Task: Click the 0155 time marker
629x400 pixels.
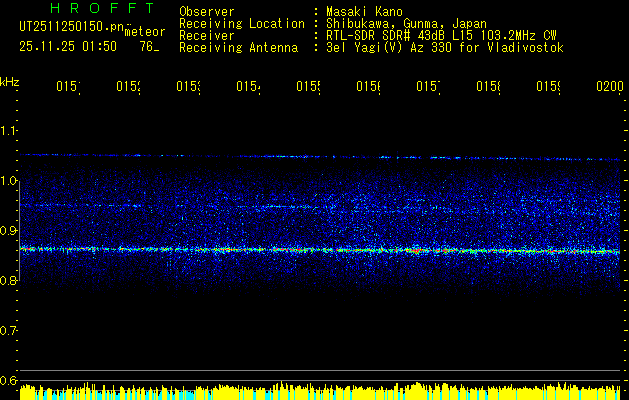Action: click(308, 87)
